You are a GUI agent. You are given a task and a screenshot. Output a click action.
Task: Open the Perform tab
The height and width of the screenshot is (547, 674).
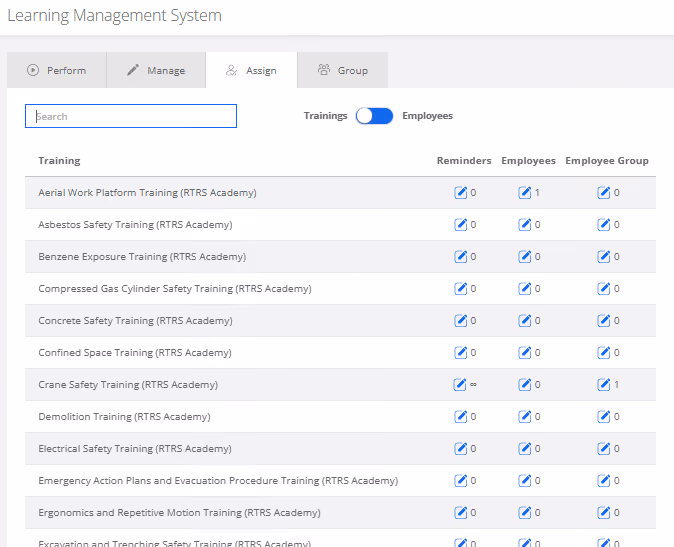[57, 70]
